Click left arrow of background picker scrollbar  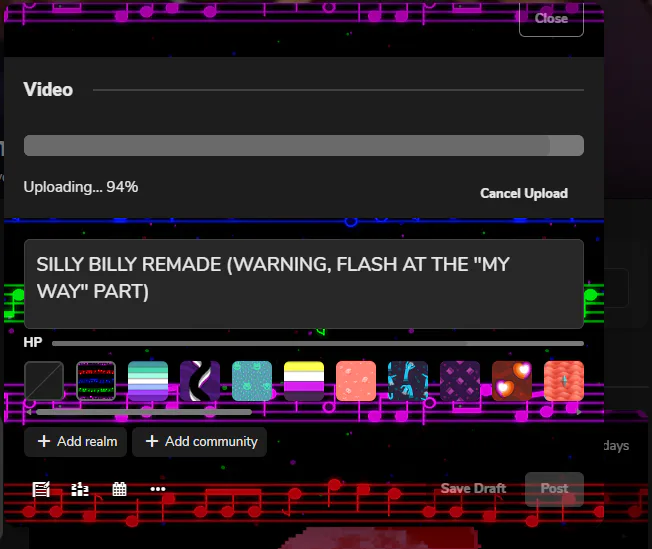coord(29,412)
